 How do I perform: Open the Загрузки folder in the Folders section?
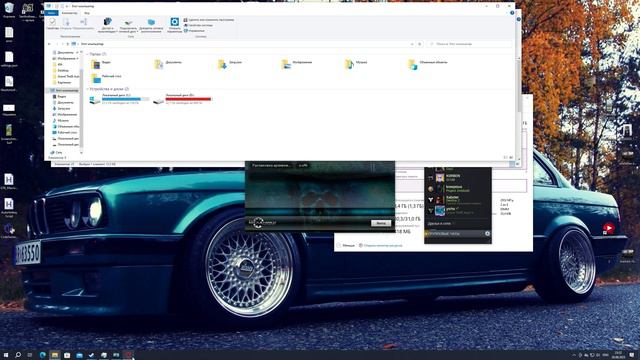point(230,63)
